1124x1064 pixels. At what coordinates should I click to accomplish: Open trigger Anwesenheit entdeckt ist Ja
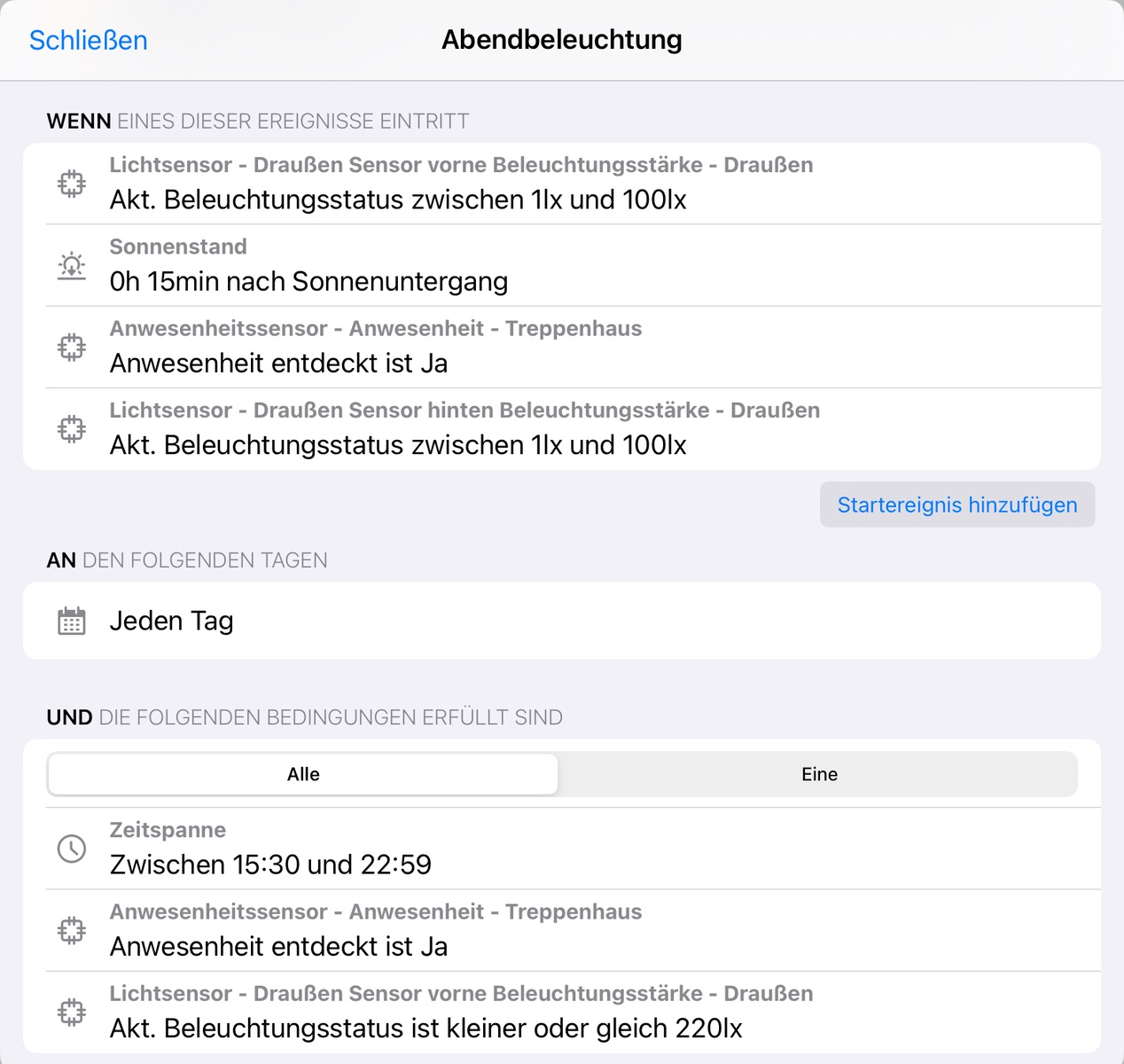coord(562,347)
